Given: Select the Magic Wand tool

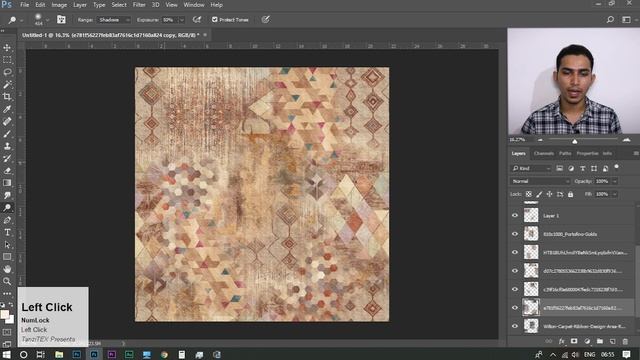Looking at the screenshot, I should (7, 84).
